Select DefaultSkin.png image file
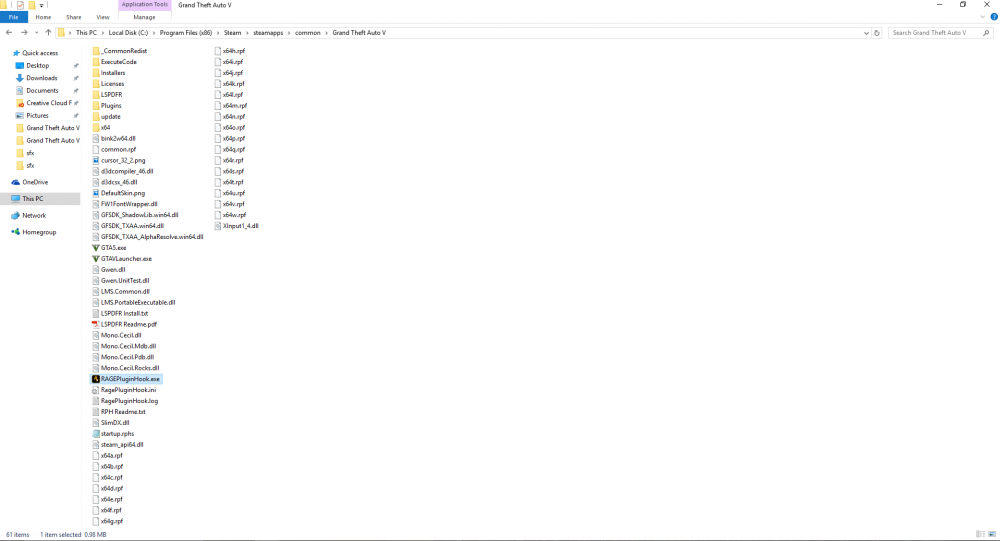 coord(119,193)
